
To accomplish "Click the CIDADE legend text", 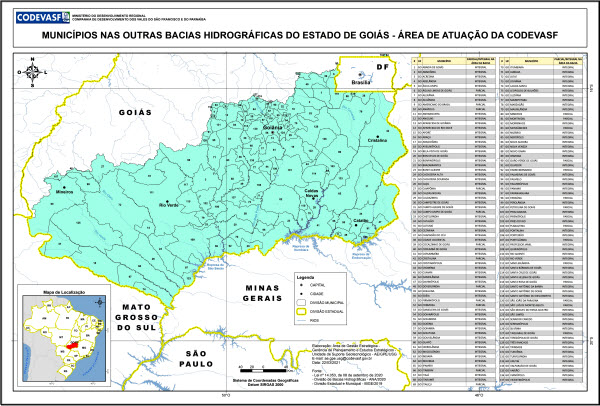I will pos(318,294).
